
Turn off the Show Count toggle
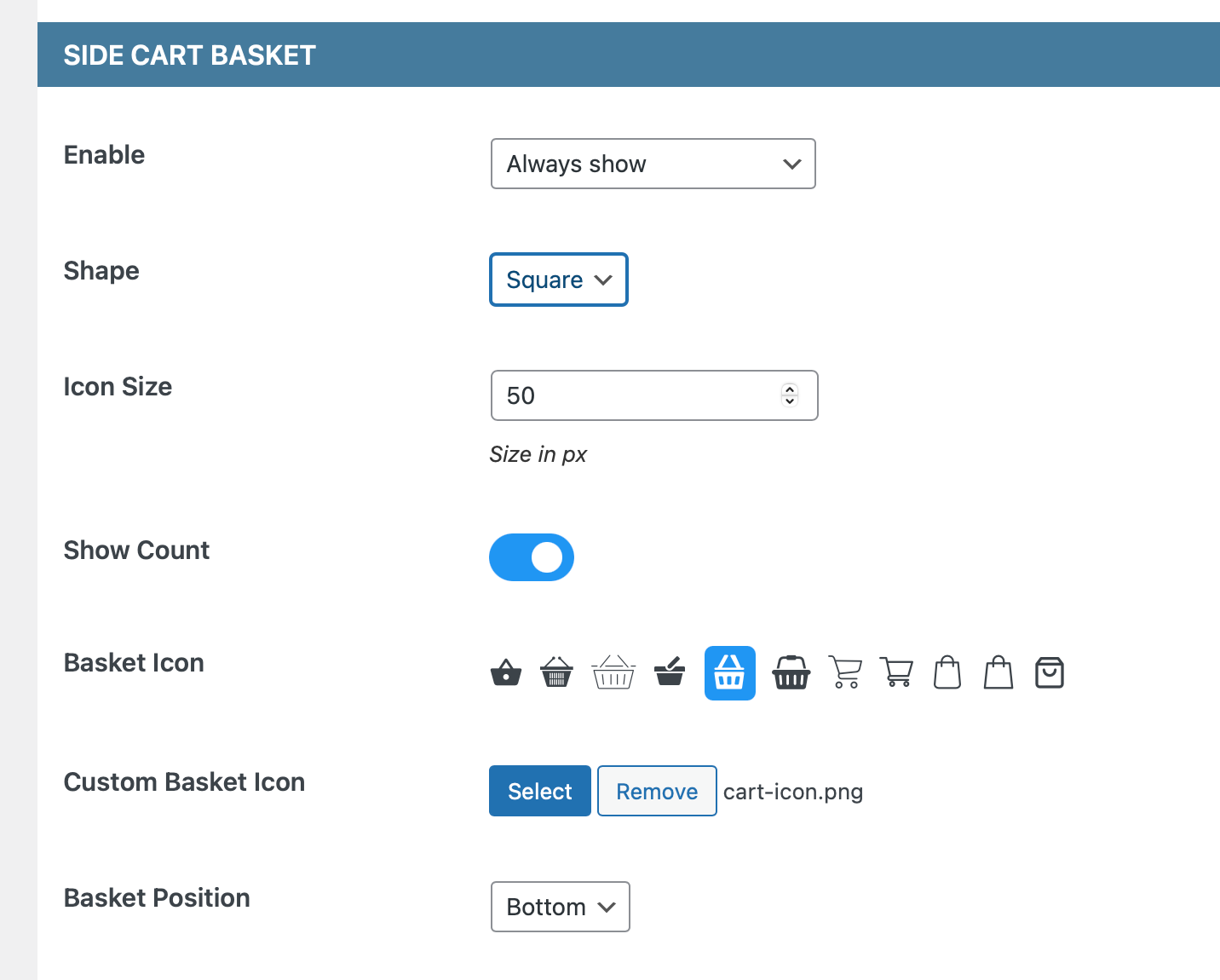pyautogui.click(x=532, y=557)
